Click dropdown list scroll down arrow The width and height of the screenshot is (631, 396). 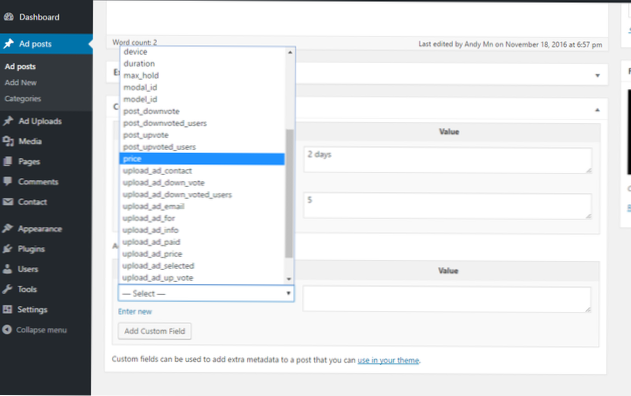click(x=289, y=279)
